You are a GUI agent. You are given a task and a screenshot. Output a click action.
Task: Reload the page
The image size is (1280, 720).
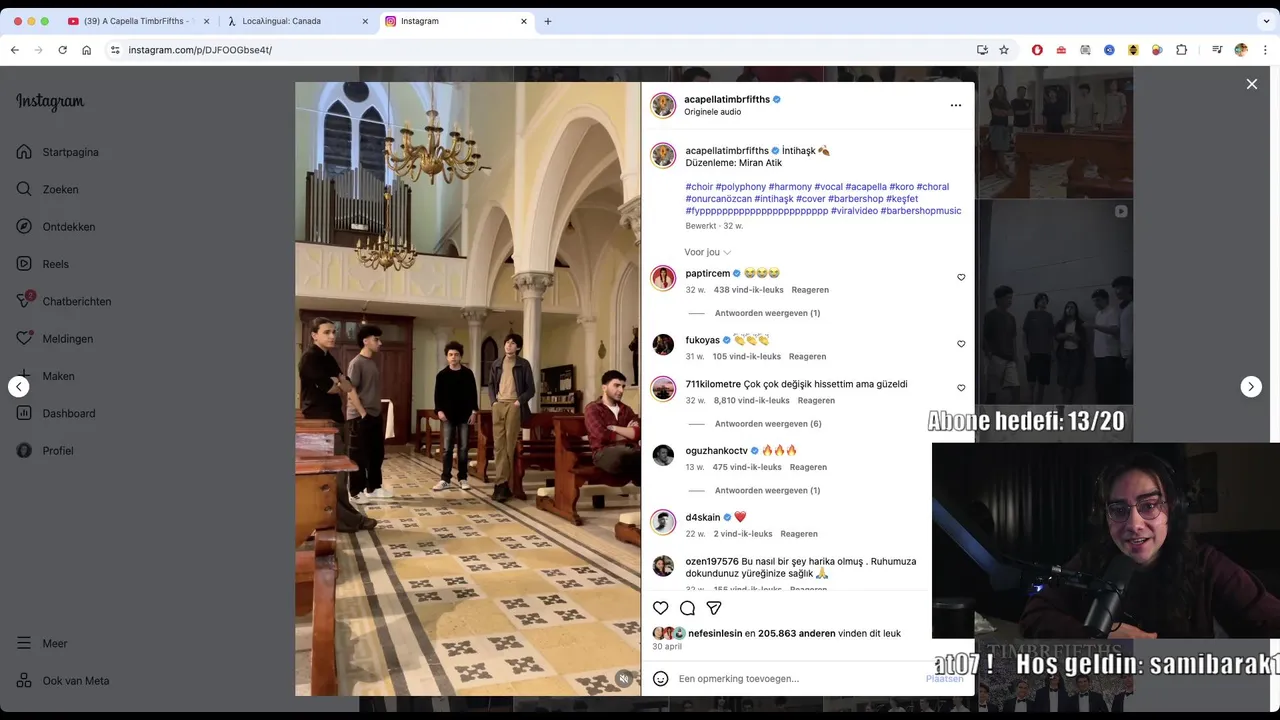(62, 50)
